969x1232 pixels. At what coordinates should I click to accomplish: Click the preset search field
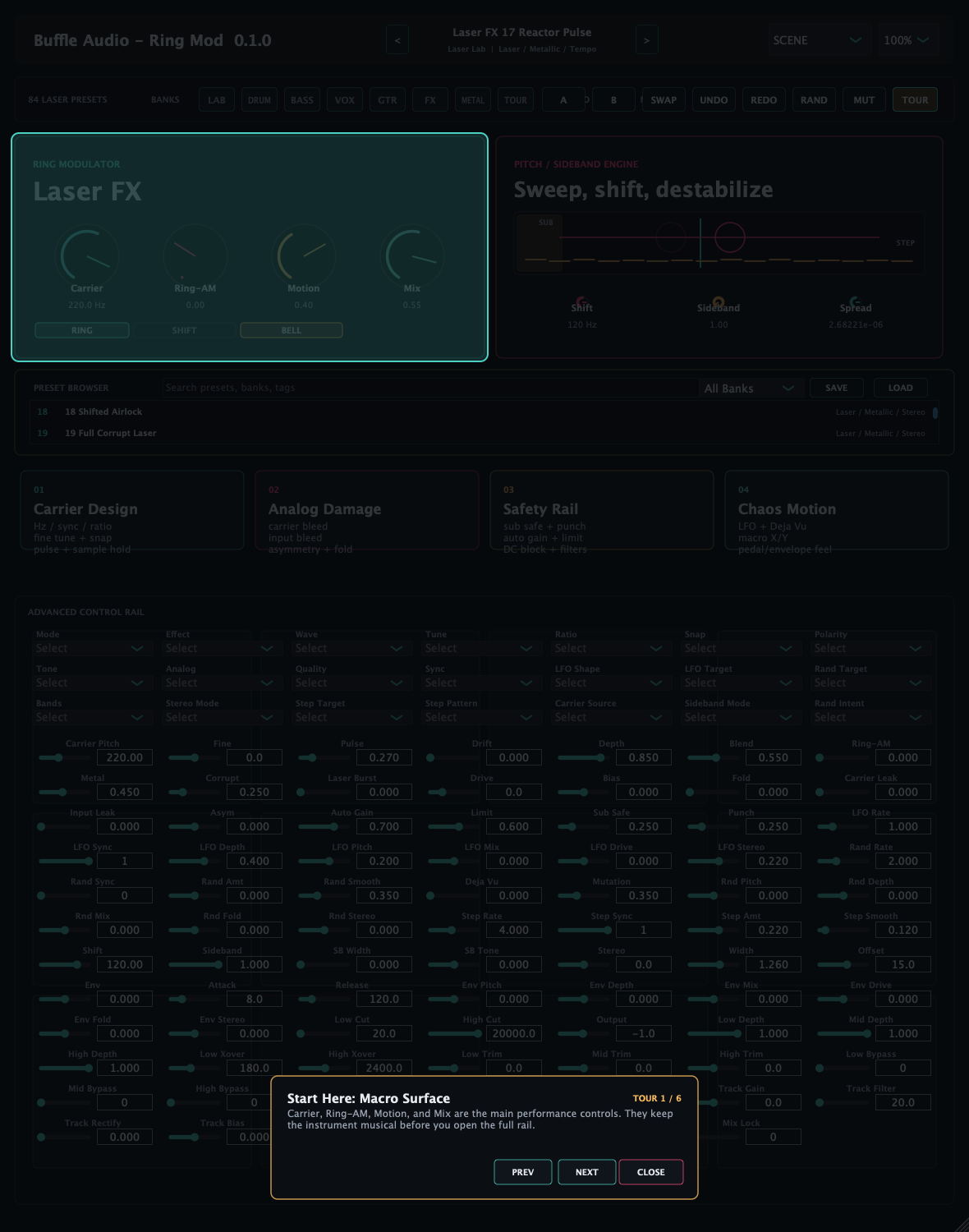(x=429, y=388)
